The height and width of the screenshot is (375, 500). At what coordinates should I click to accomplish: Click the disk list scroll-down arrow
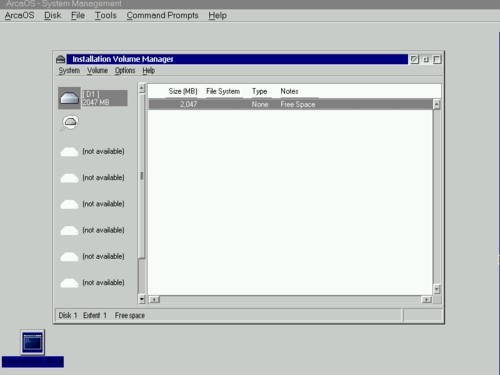pyautogui.click(x=142, y=299)
